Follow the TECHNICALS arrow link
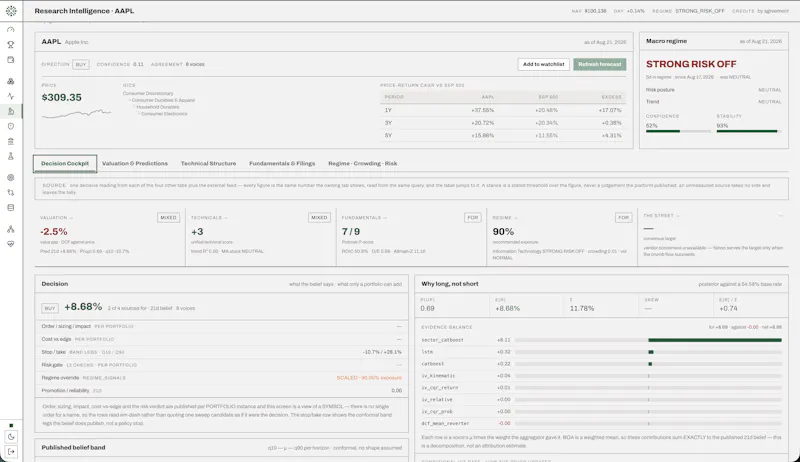The width and height of the screenshot is (800, 462). 209,218
